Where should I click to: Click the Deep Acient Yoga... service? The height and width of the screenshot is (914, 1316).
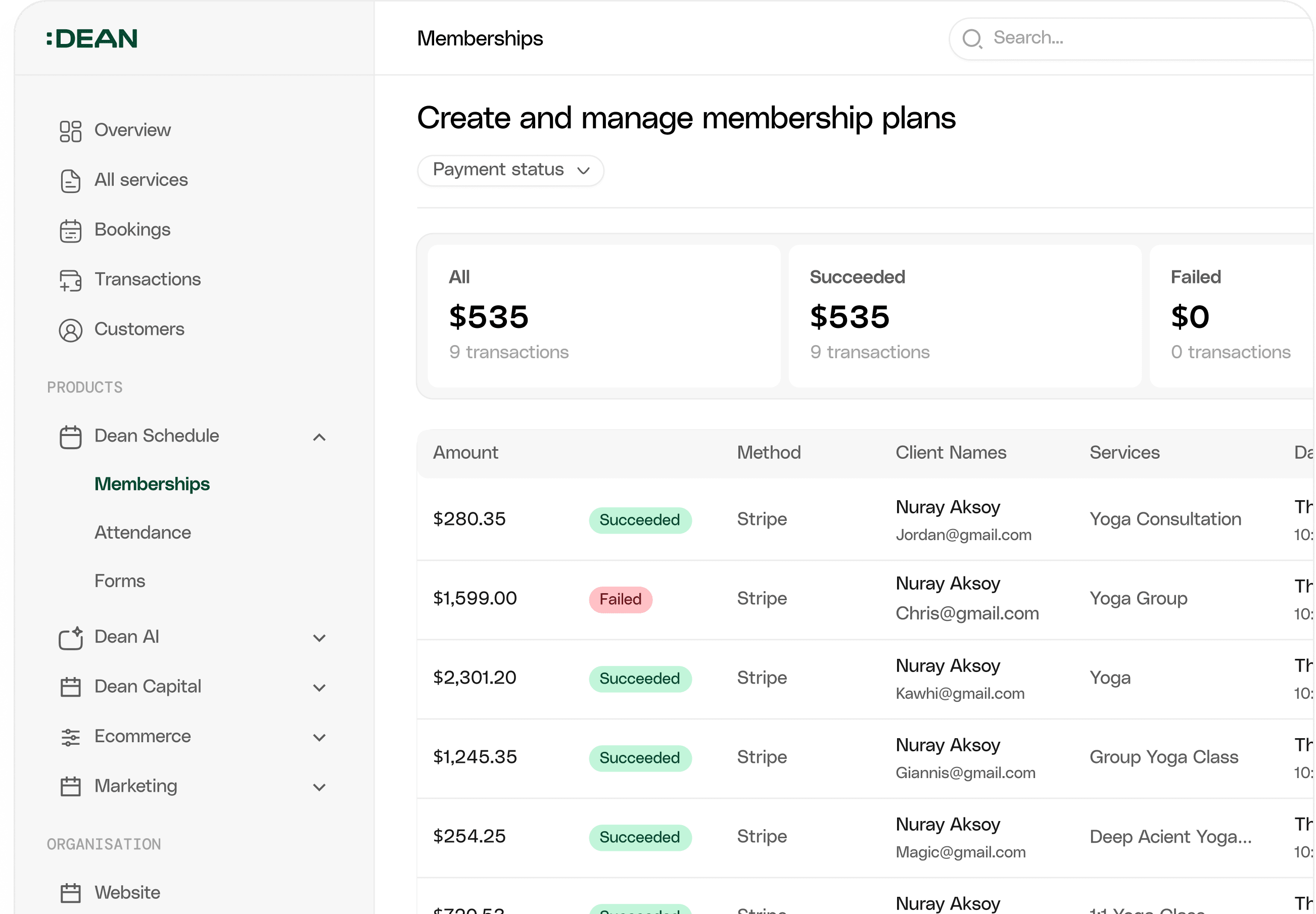[x=1170, y=837]
